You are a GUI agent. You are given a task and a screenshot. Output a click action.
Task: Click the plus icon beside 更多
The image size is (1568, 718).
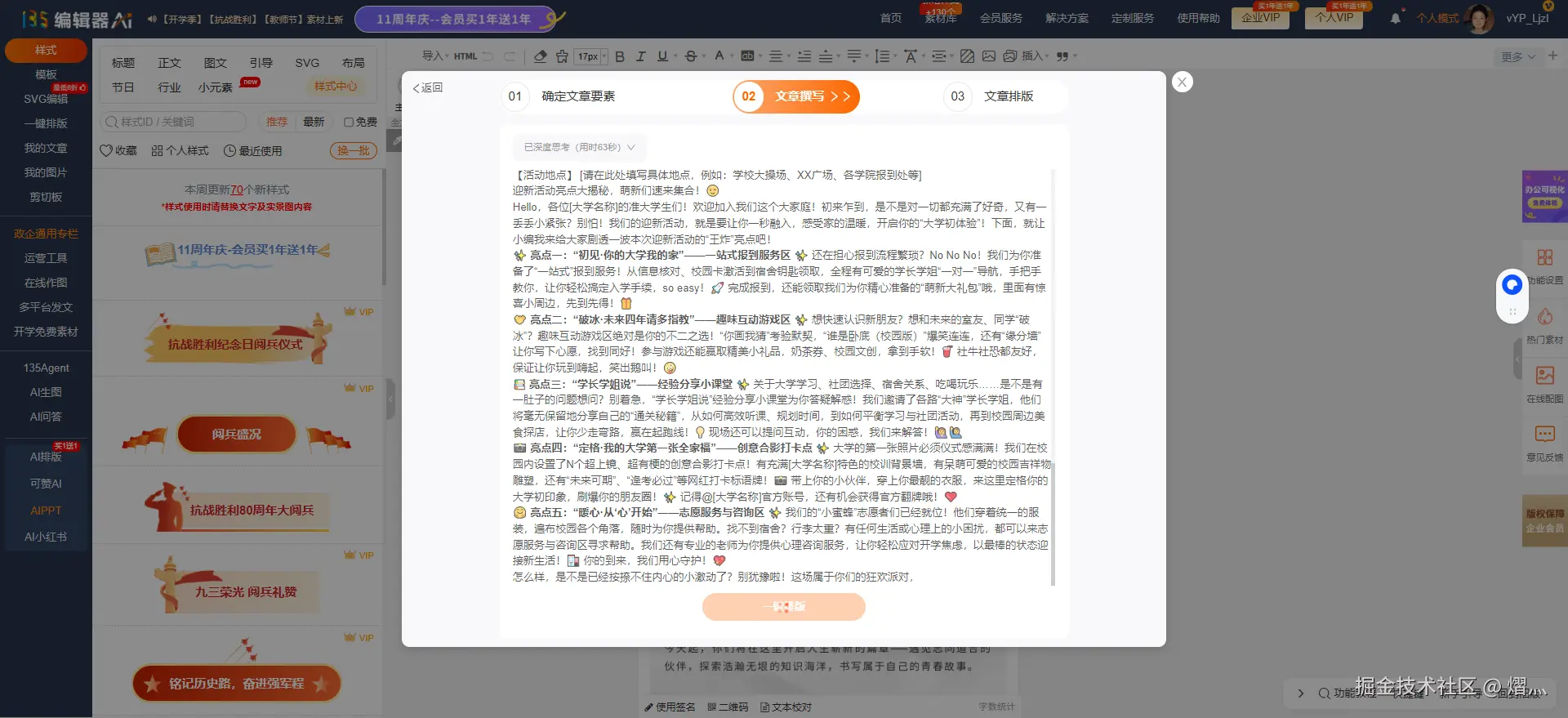point(1552,56)
